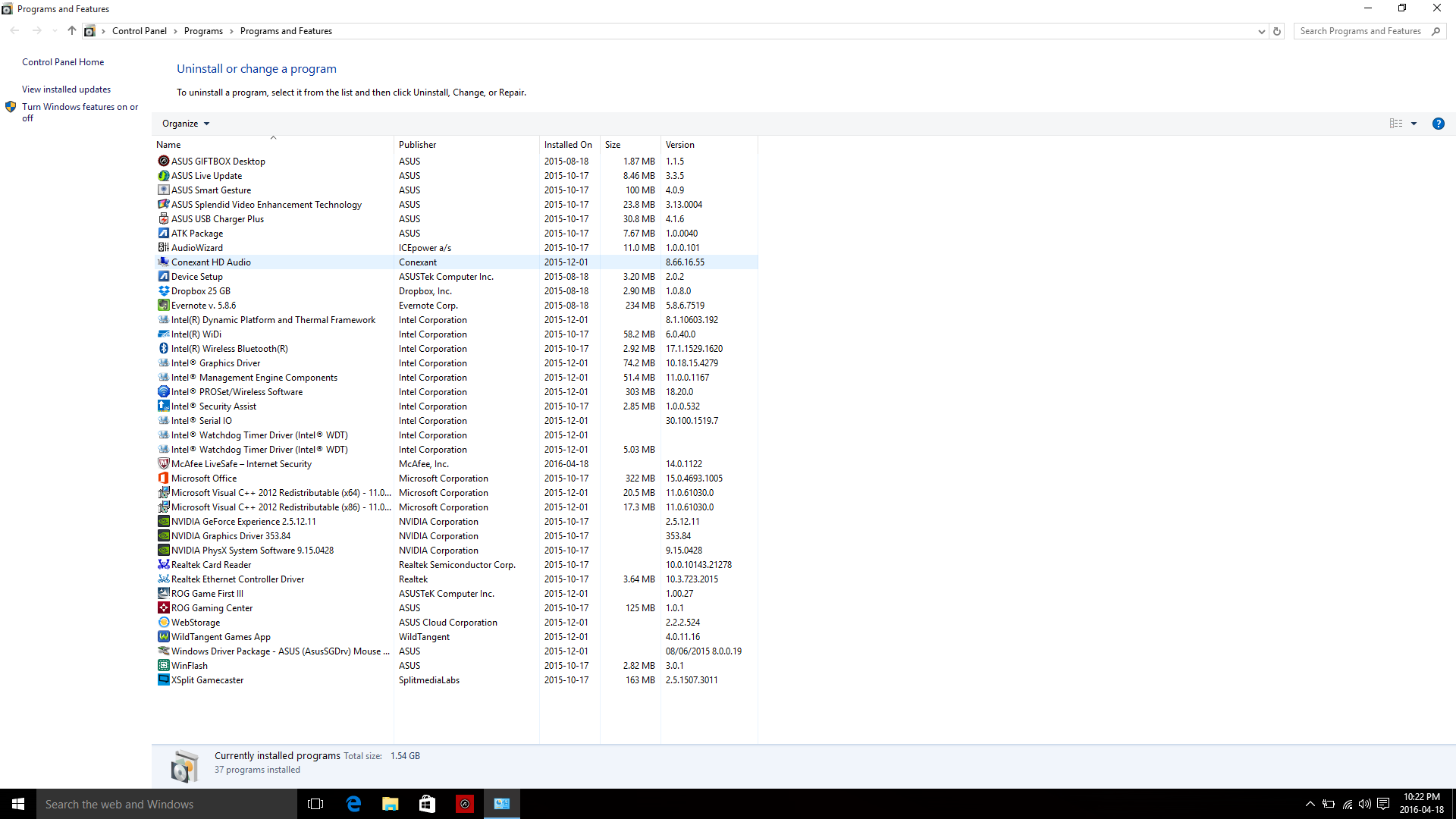The height and width of the screenshot is (819, 1456).
Task: Show hidden system tray icons
Action: tap(1310, 804)
